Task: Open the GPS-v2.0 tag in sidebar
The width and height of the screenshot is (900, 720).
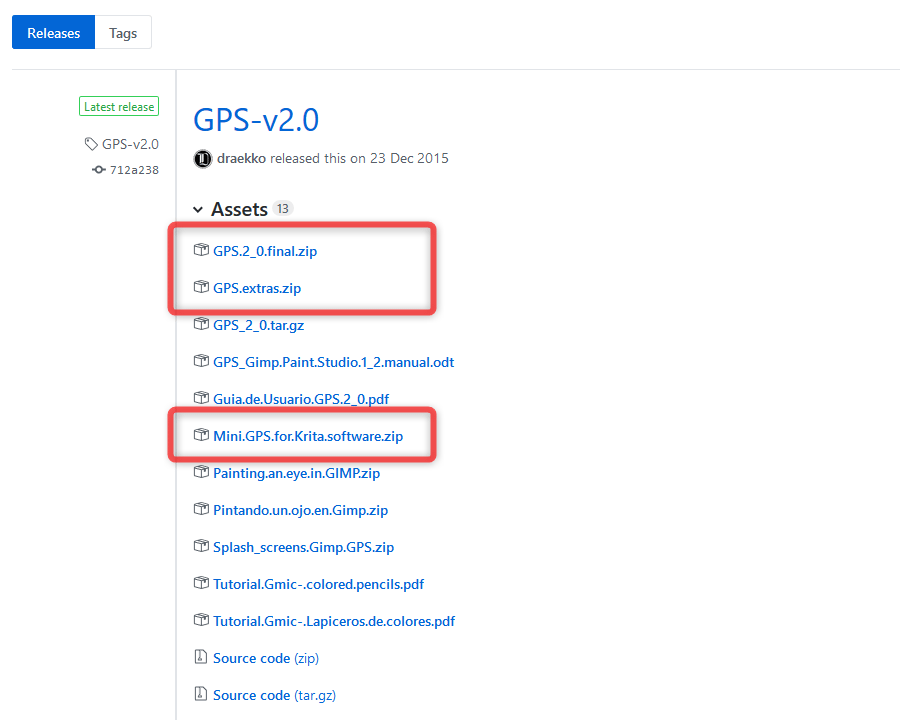Action: point(130,144)
